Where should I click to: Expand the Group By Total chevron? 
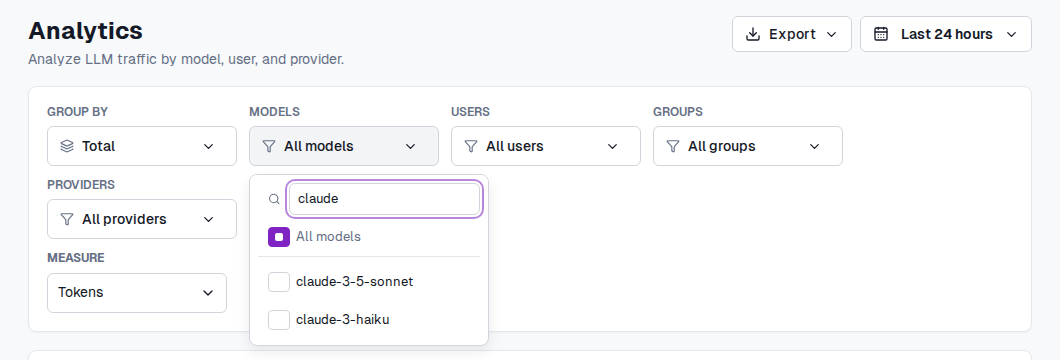click(x=209, y=146)
